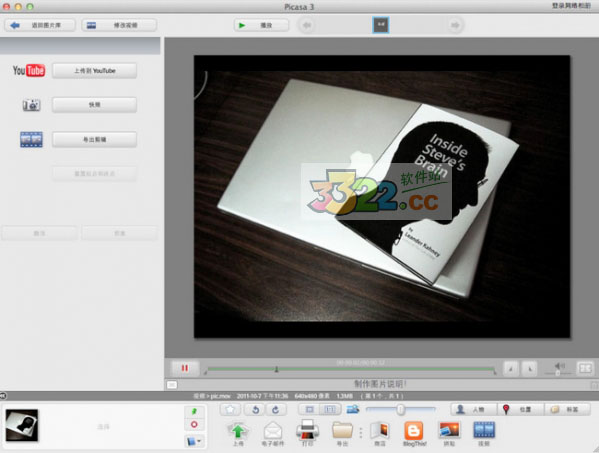
Task: Open the add-to-album dropdown in tray
Action: click(x=194, y=442)
